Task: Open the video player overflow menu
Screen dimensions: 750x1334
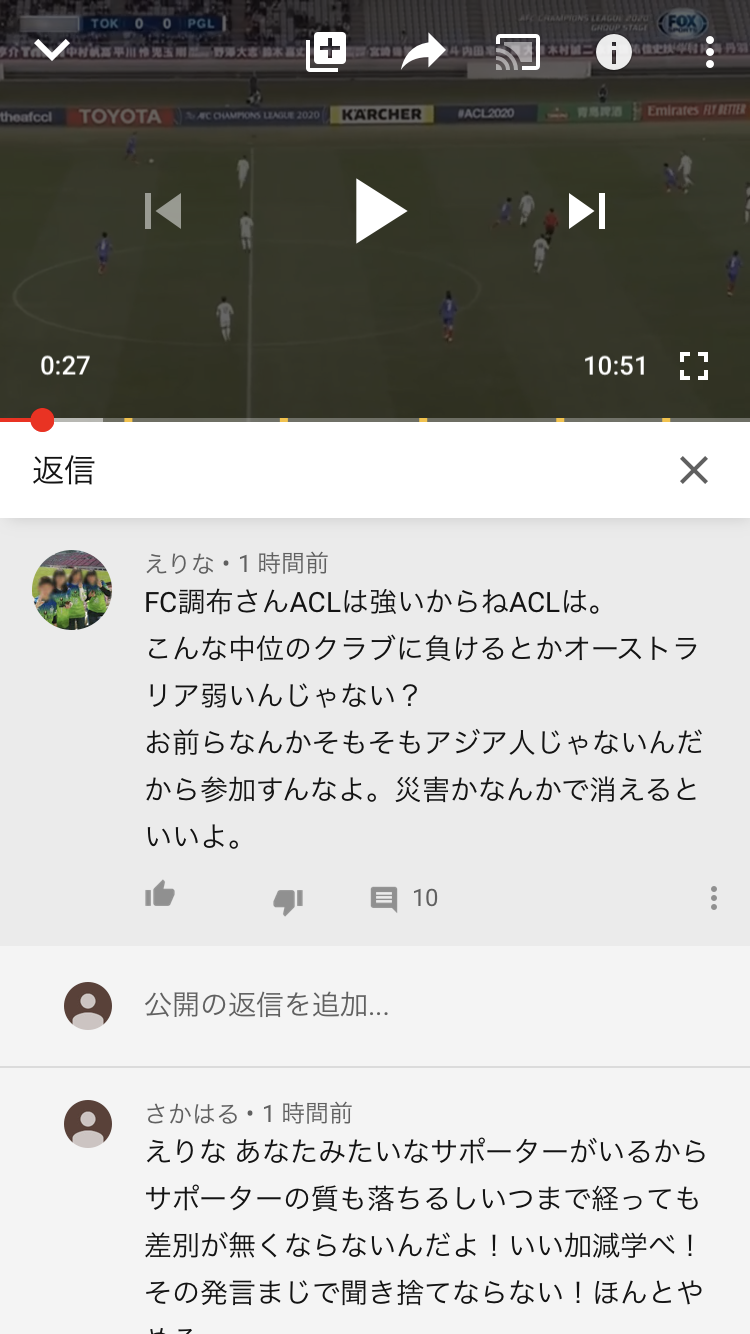Action: [709, 52]
